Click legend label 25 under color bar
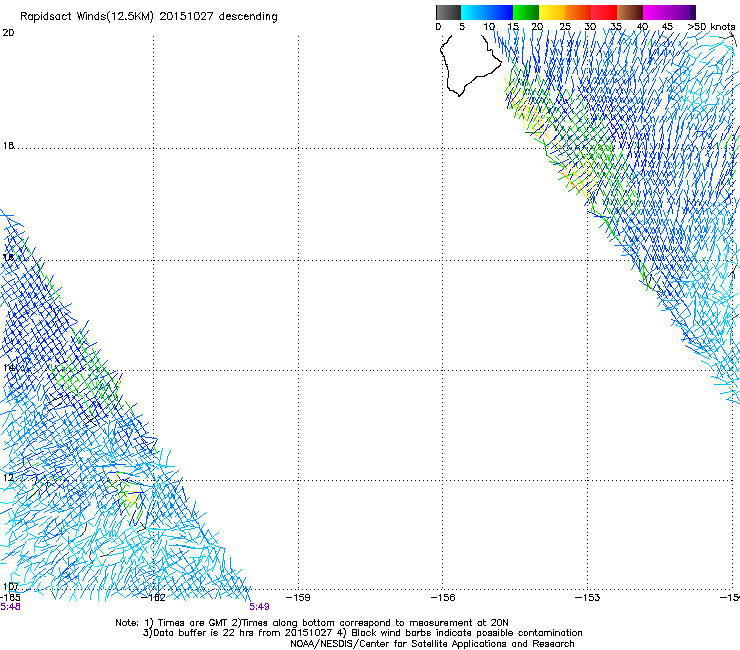Screen dimensions: 740x650 click(565, 27)
